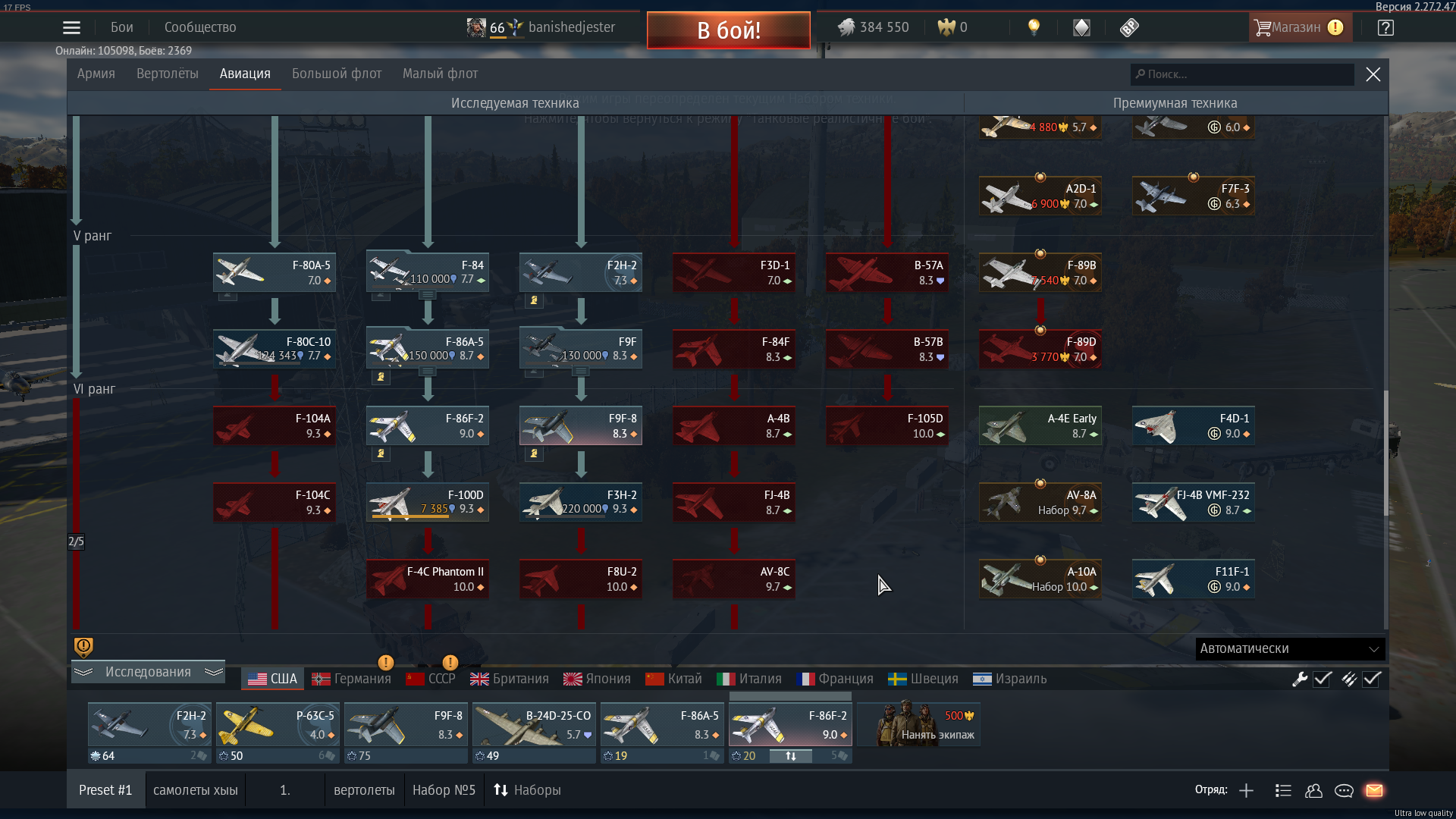Viewport: 1456px width, 819px height.
Task: Click the Golden Eagles currency icon
Action: tap(946, 27)
